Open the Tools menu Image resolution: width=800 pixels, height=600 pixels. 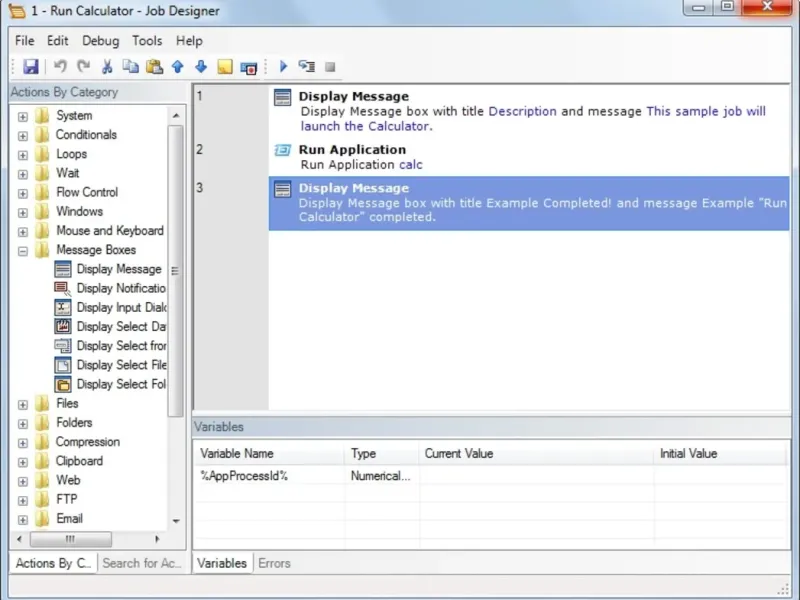[147, 41]
